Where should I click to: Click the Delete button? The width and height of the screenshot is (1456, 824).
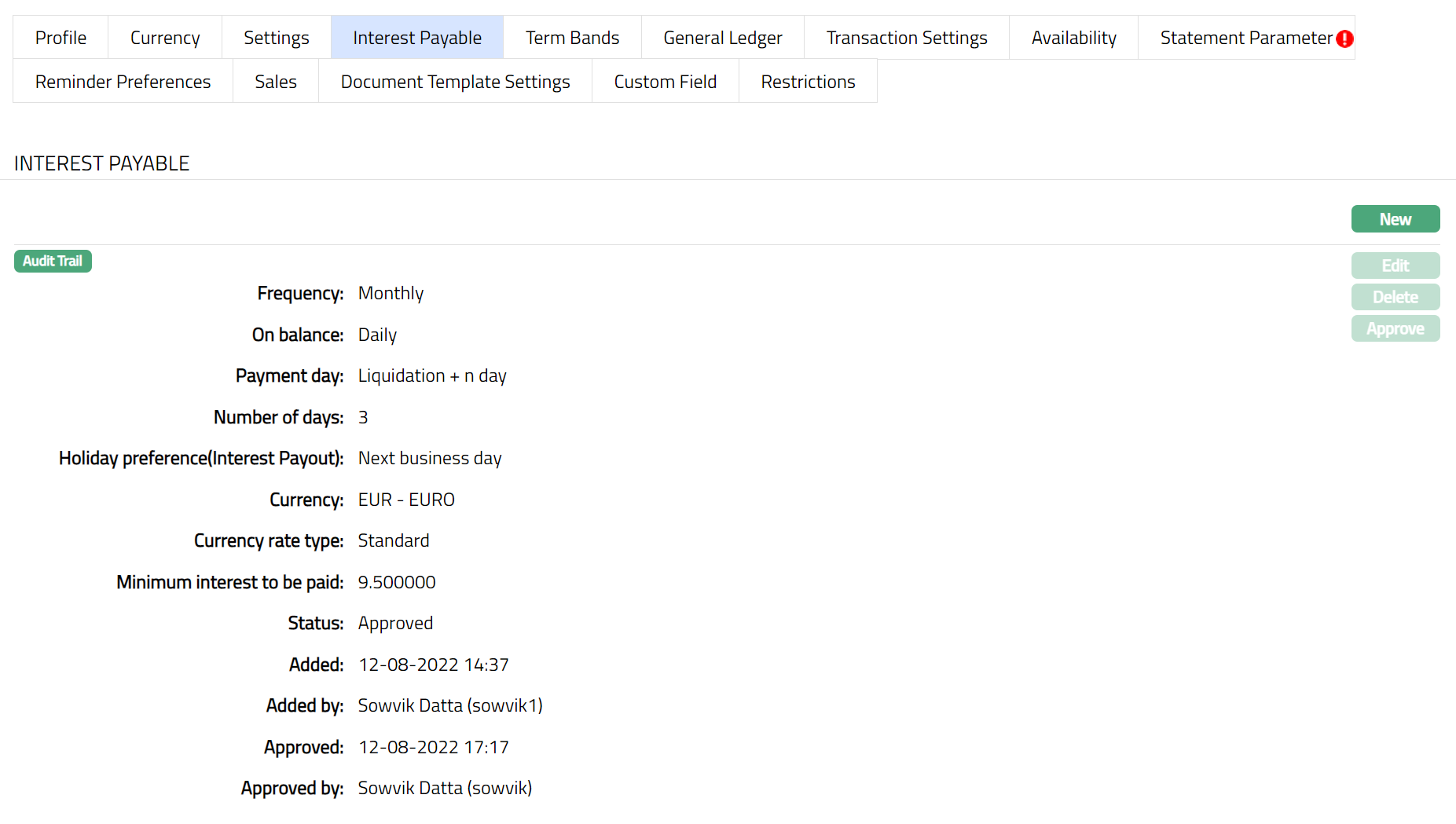point(1395,297)
